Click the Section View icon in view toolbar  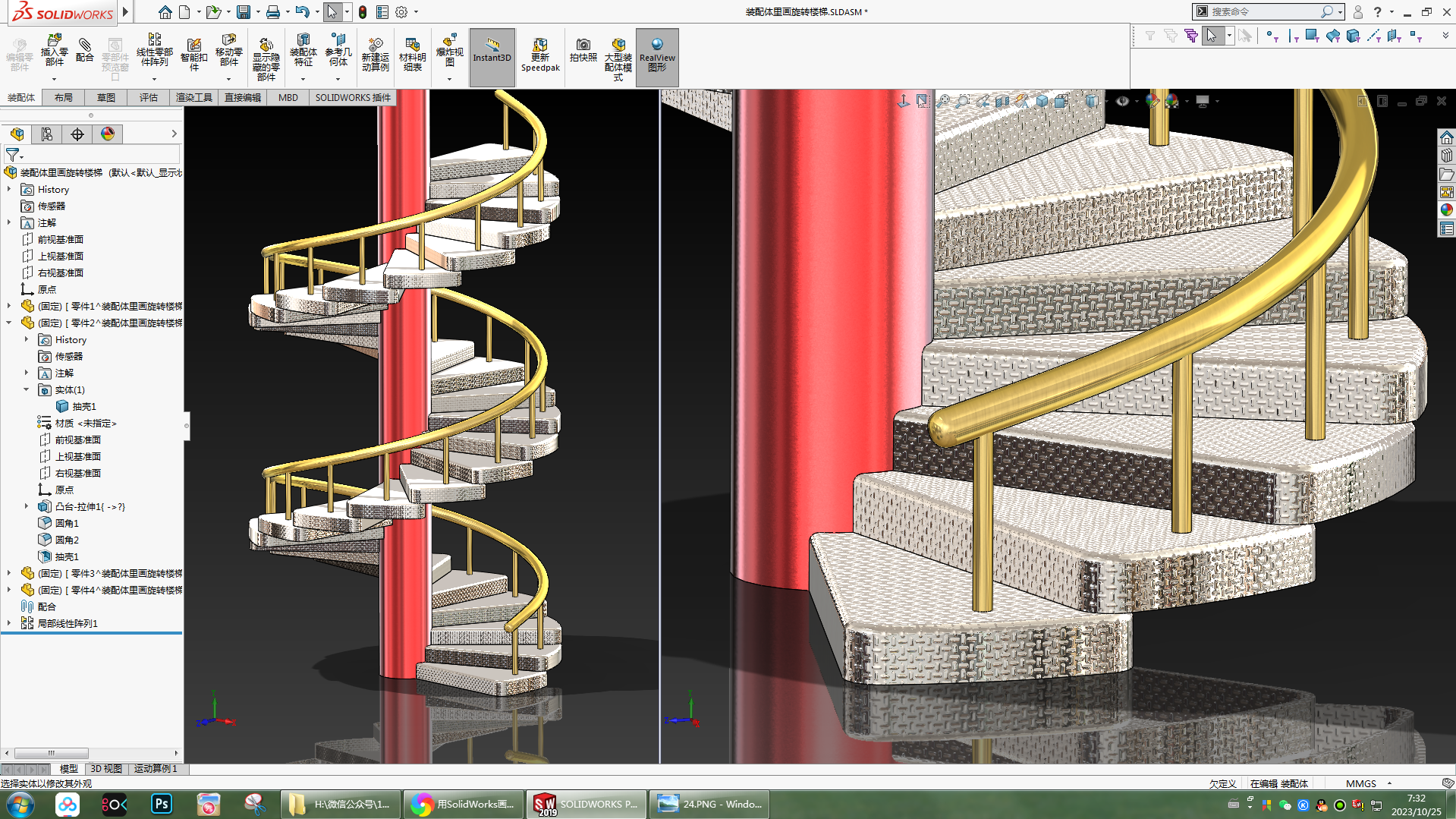coord(1003,101)
